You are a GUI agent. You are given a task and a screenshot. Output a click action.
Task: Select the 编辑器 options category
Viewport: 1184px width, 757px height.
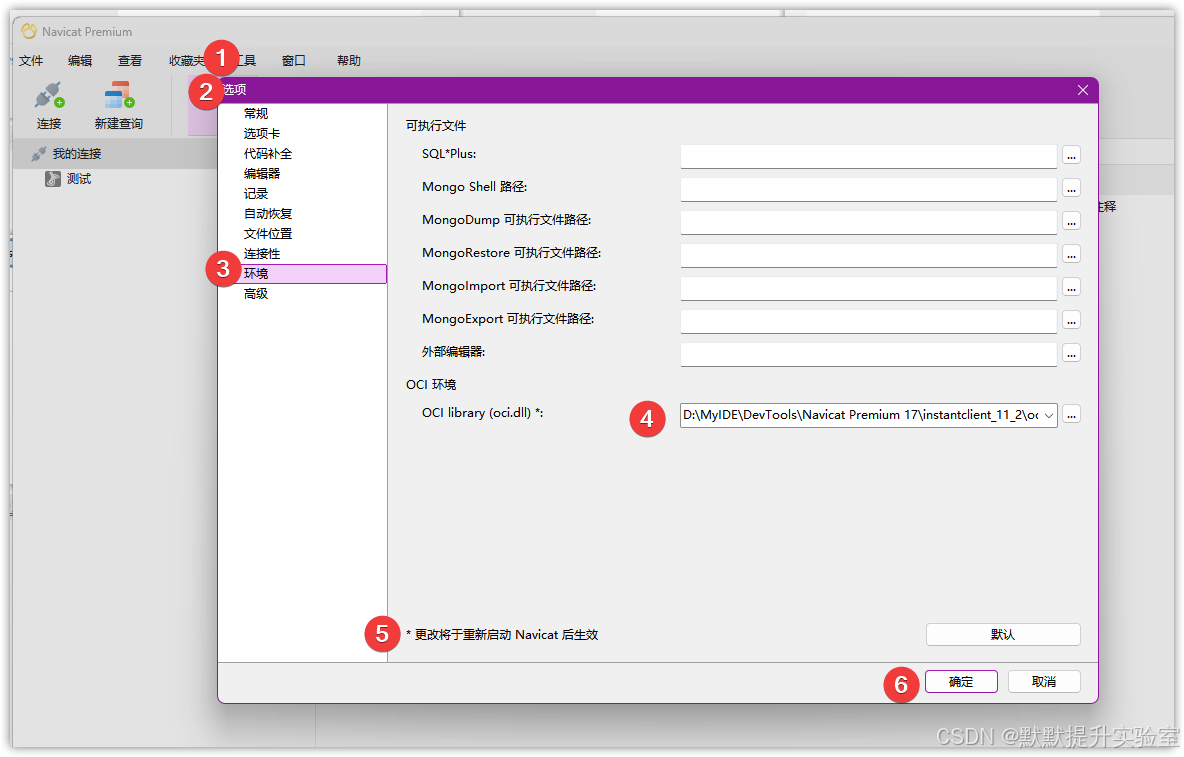pyautogui.click(x=262, y=174)
